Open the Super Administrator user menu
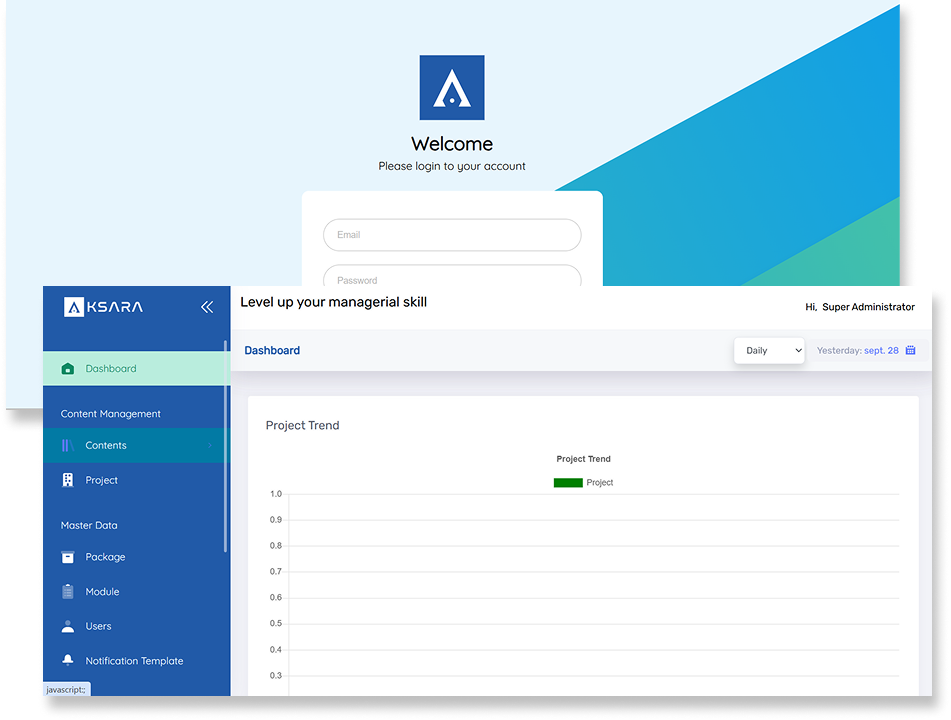The height and width of the screenshot is (720, 951). pos(860,308)
